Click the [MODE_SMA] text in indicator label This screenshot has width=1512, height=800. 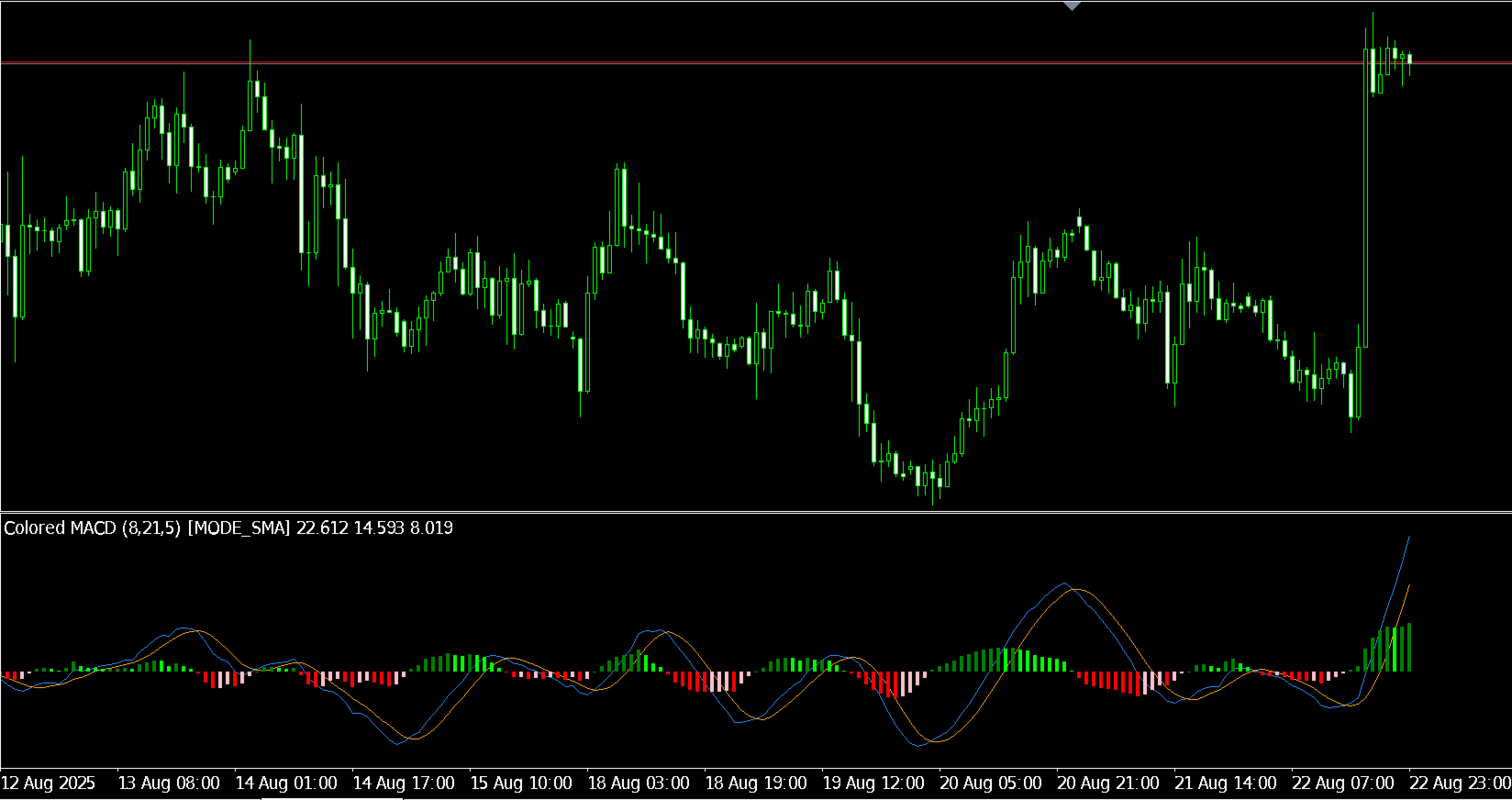tap(239, 528)
